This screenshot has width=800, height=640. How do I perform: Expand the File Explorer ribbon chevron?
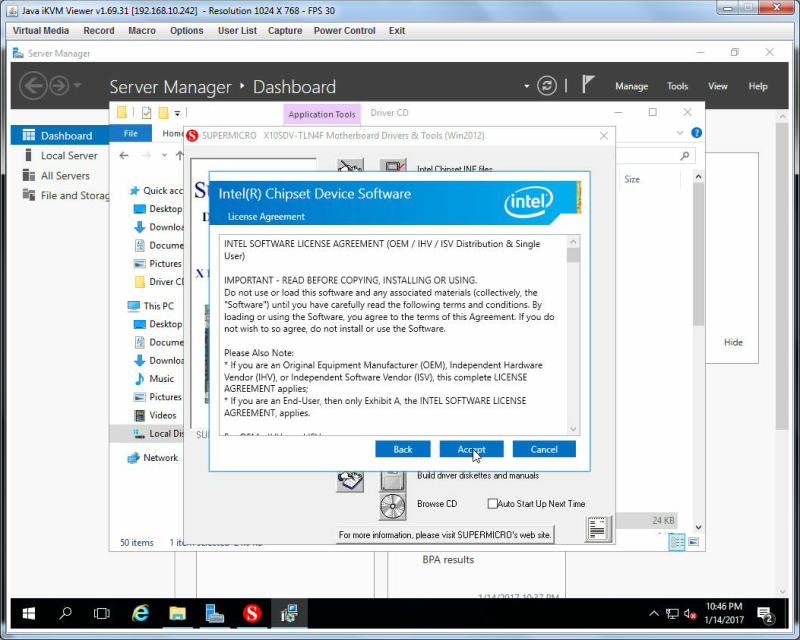click(x=680, y=133)
